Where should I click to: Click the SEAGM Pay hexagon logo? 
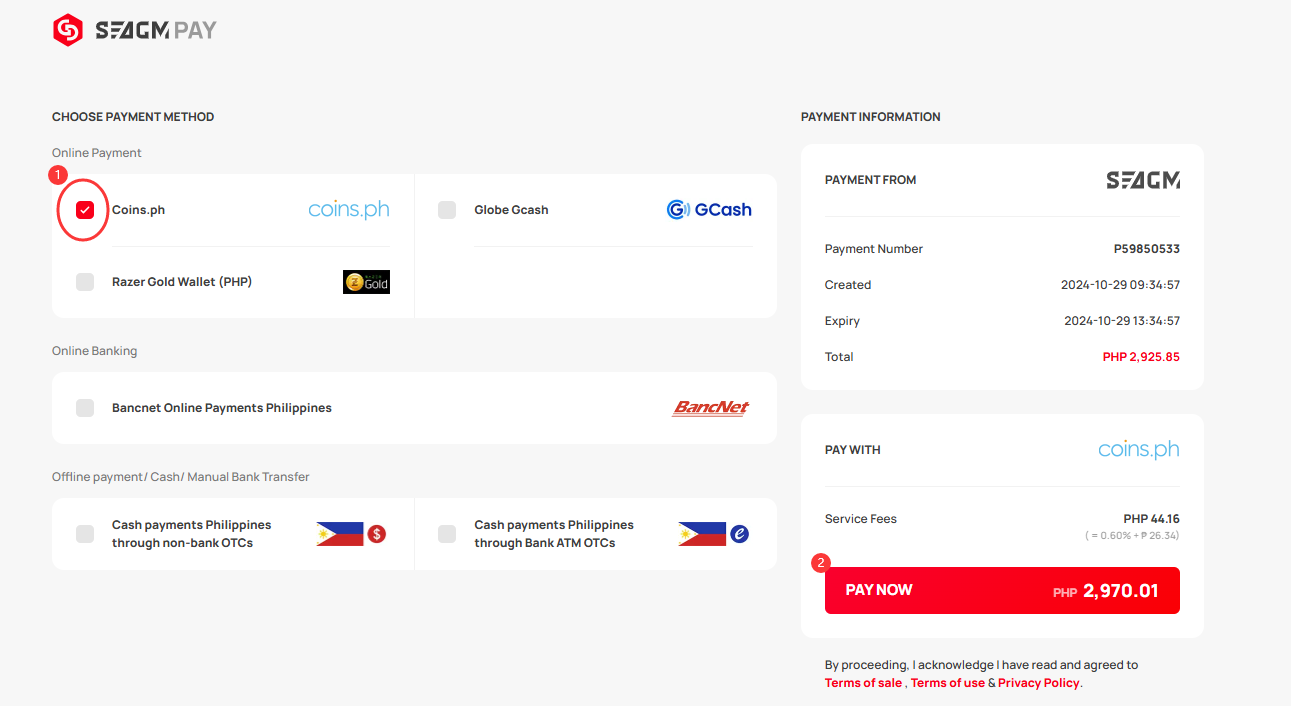[x=67, y=30]
